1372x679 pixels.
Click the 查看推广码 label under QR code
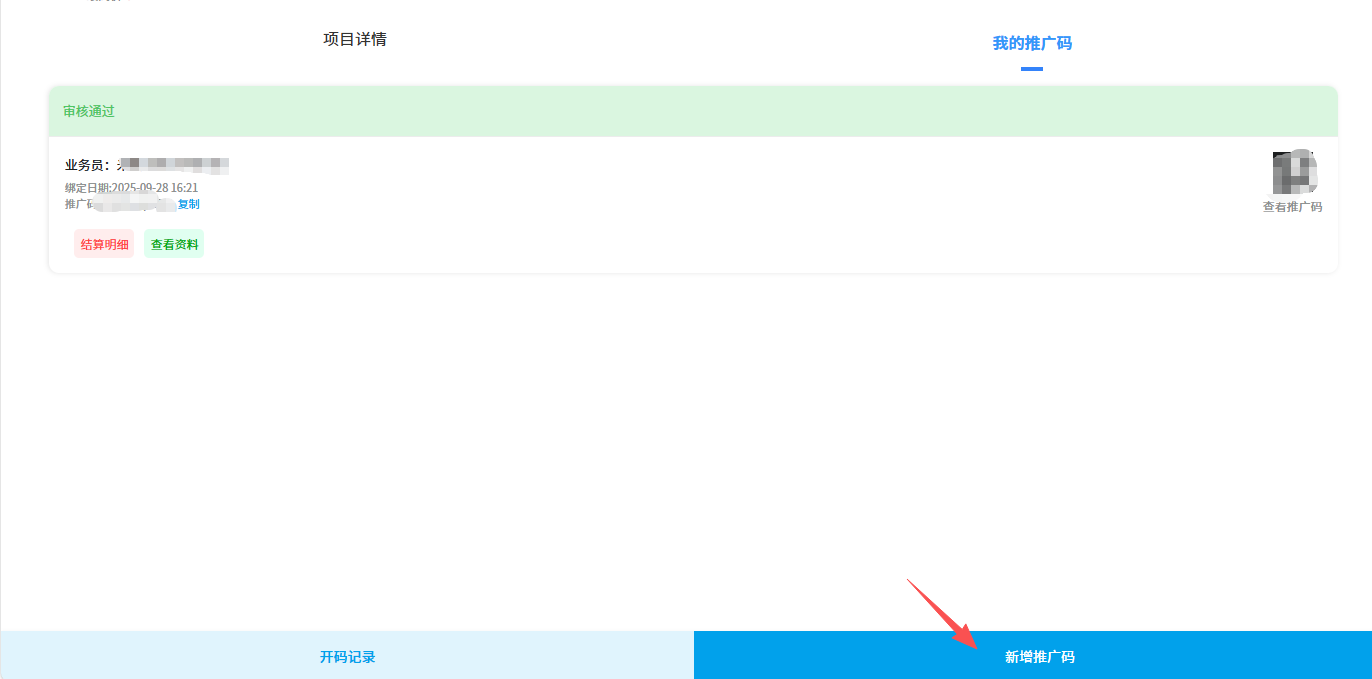pyautogui.click(x=1292, y=207)
